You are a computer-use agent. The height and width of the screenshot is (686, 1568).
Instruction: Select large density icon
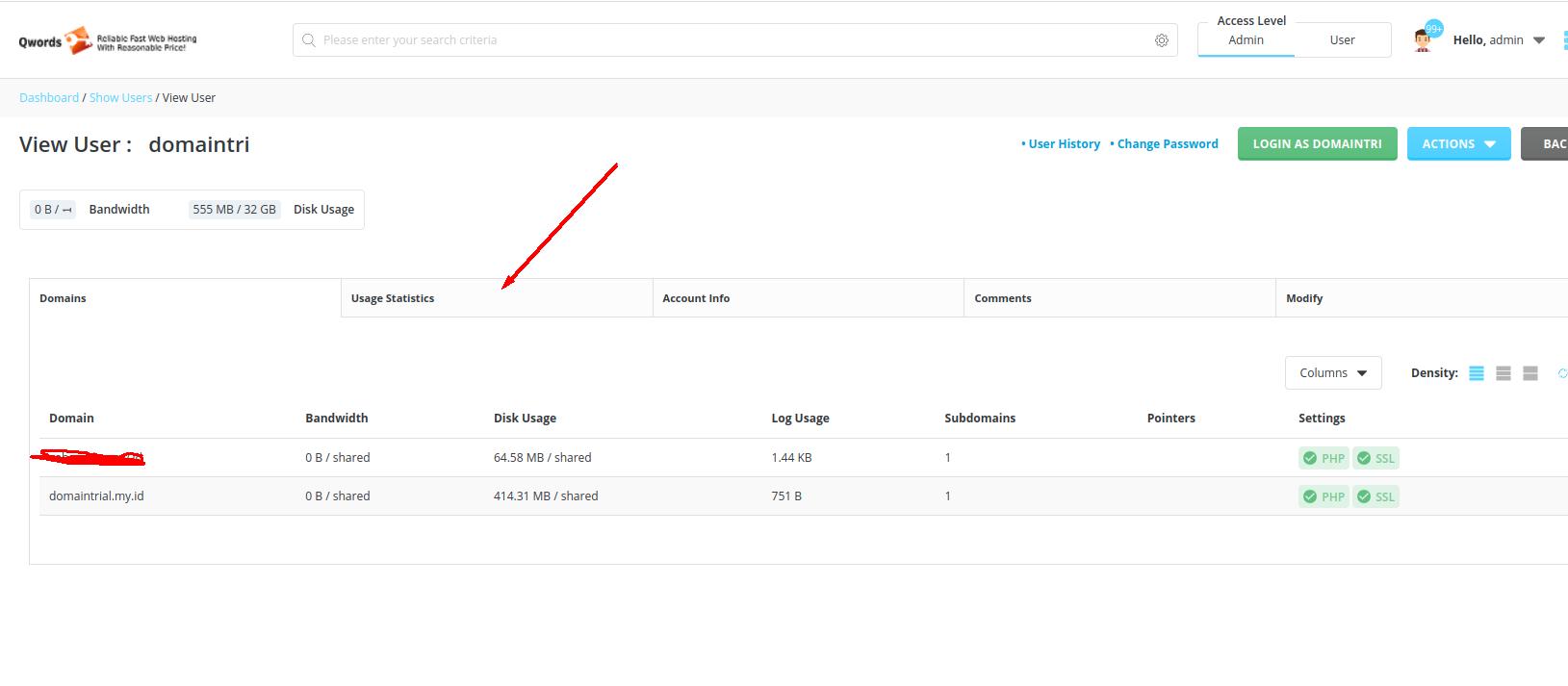pos(1530,373)
